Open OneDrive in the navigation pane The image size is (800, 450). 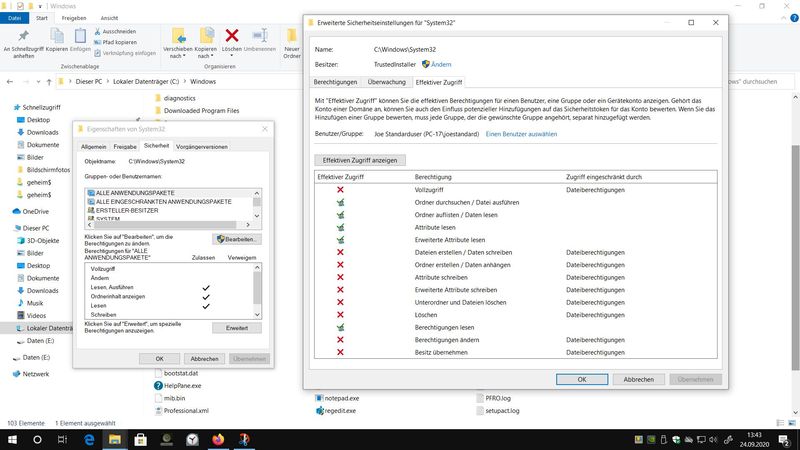pyautogui.click(x=35, y=212)
